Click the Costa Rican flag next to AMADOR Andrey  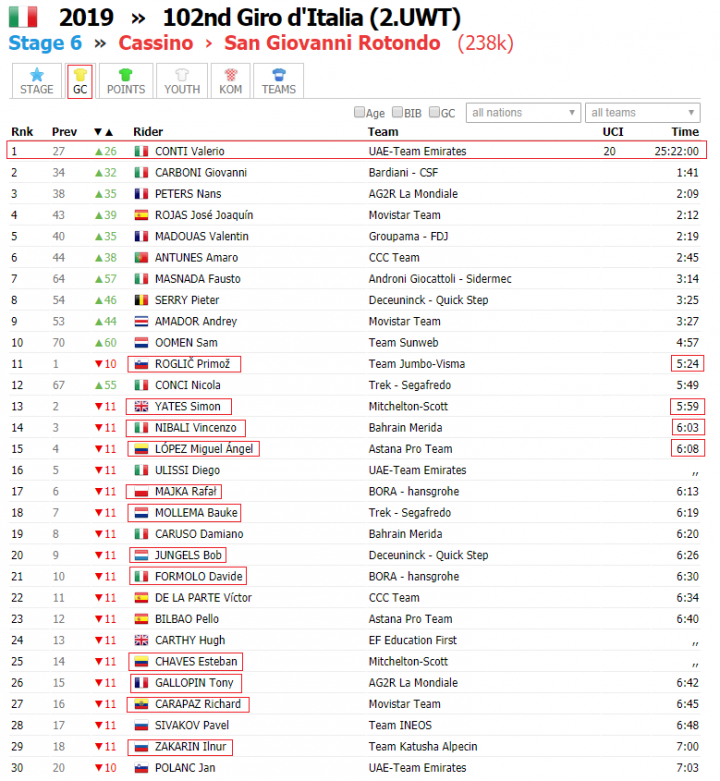[141, 321]
